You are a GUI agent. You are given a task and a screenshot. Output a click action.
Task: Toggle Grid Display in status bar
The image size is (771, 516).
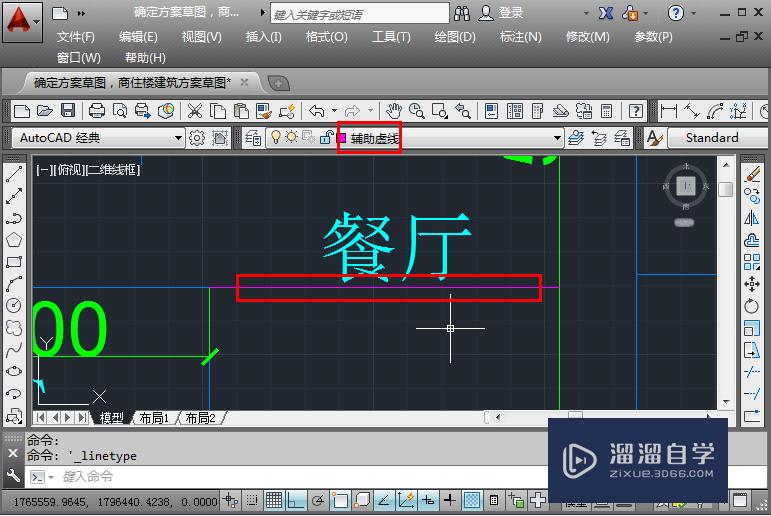coord(274,500)
